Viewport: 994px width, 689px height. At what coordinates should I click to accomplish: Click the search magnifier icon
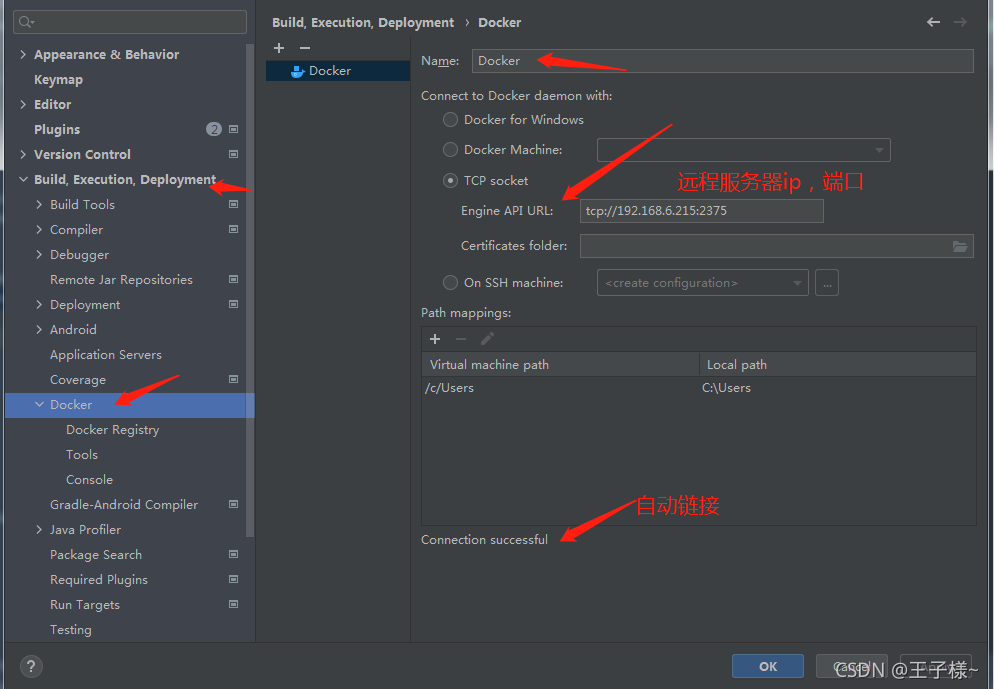[x=26, y=22]
